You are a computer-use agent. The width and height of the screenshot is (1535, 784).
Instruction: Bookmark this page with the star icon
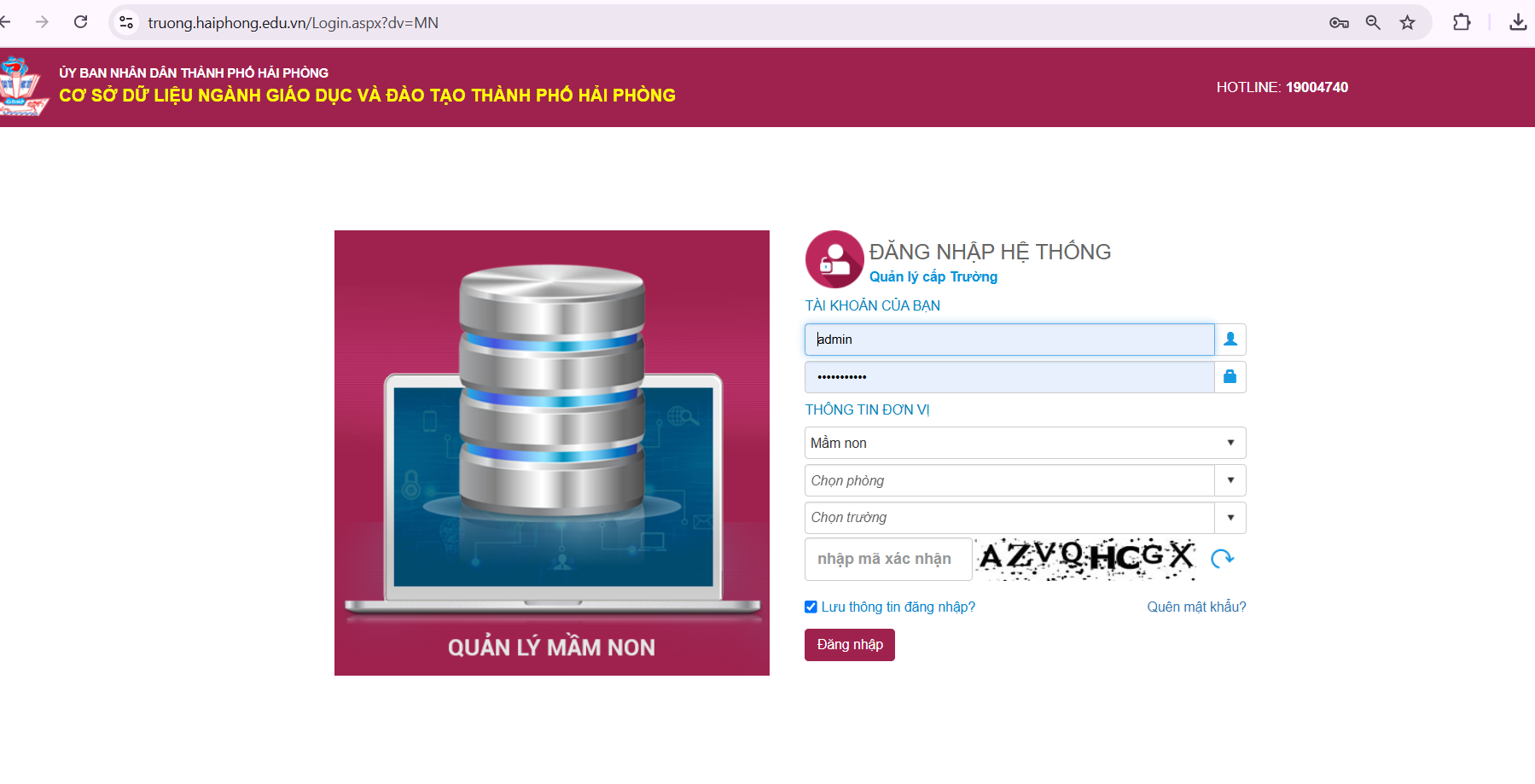(1407, 23)
